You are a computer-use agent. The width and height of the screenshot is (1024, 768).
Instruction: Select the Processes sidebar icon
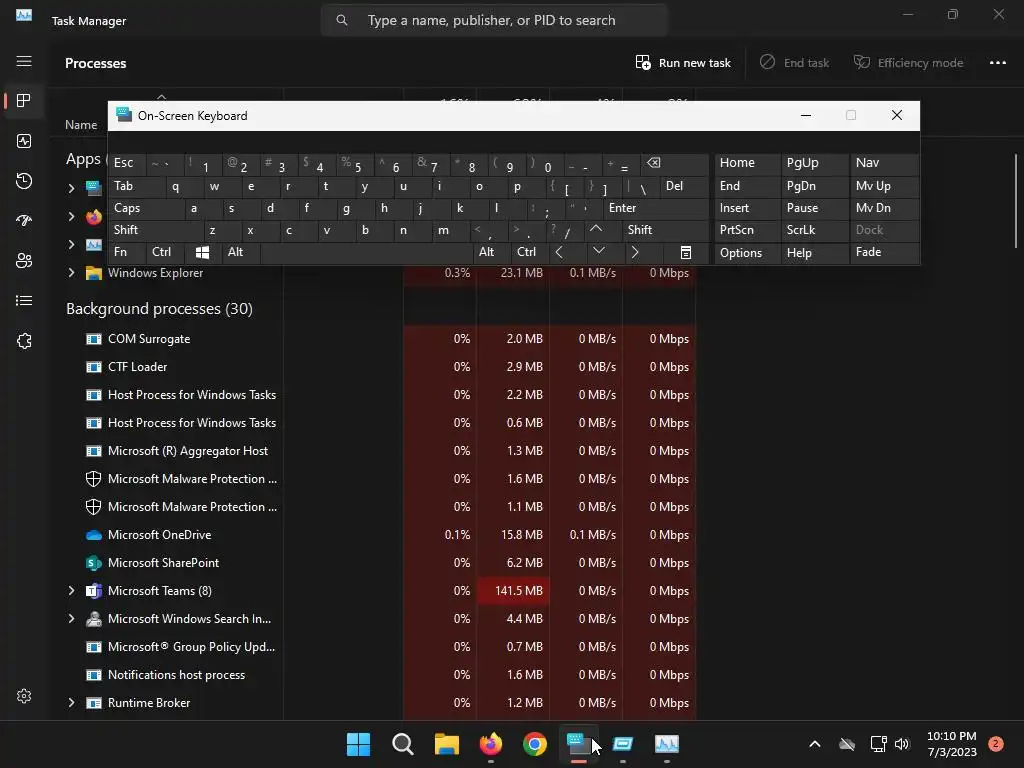(24, 101)
